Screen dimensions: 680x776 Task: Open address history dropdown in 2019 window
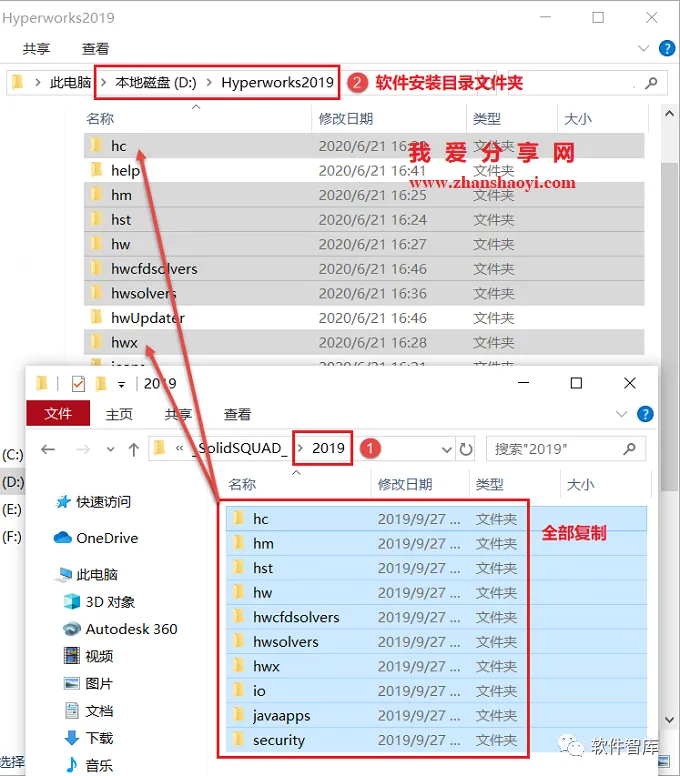point(446,450)
